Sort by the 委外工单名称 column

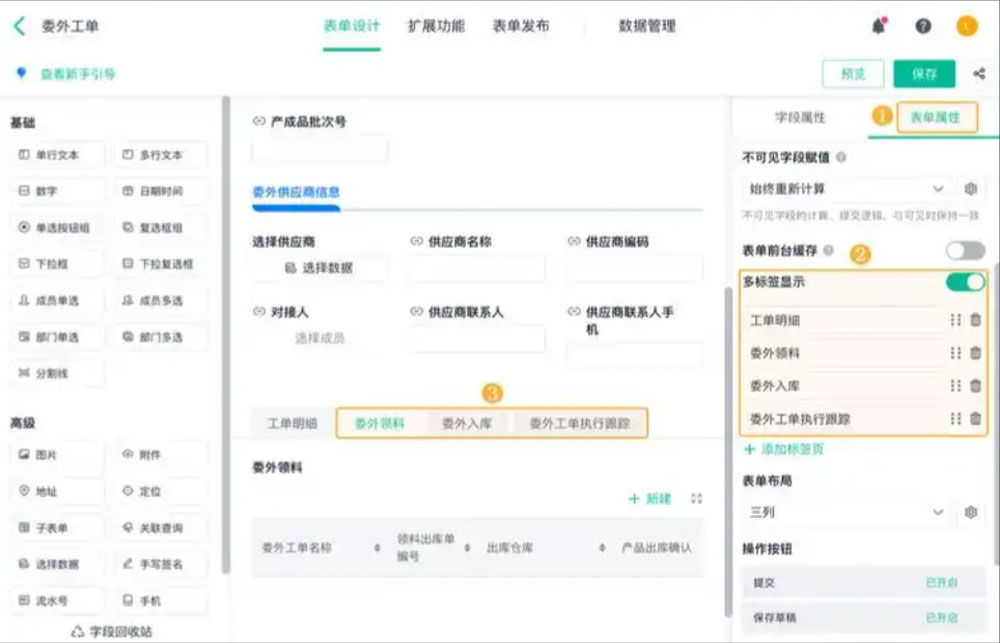click(377, 548)
